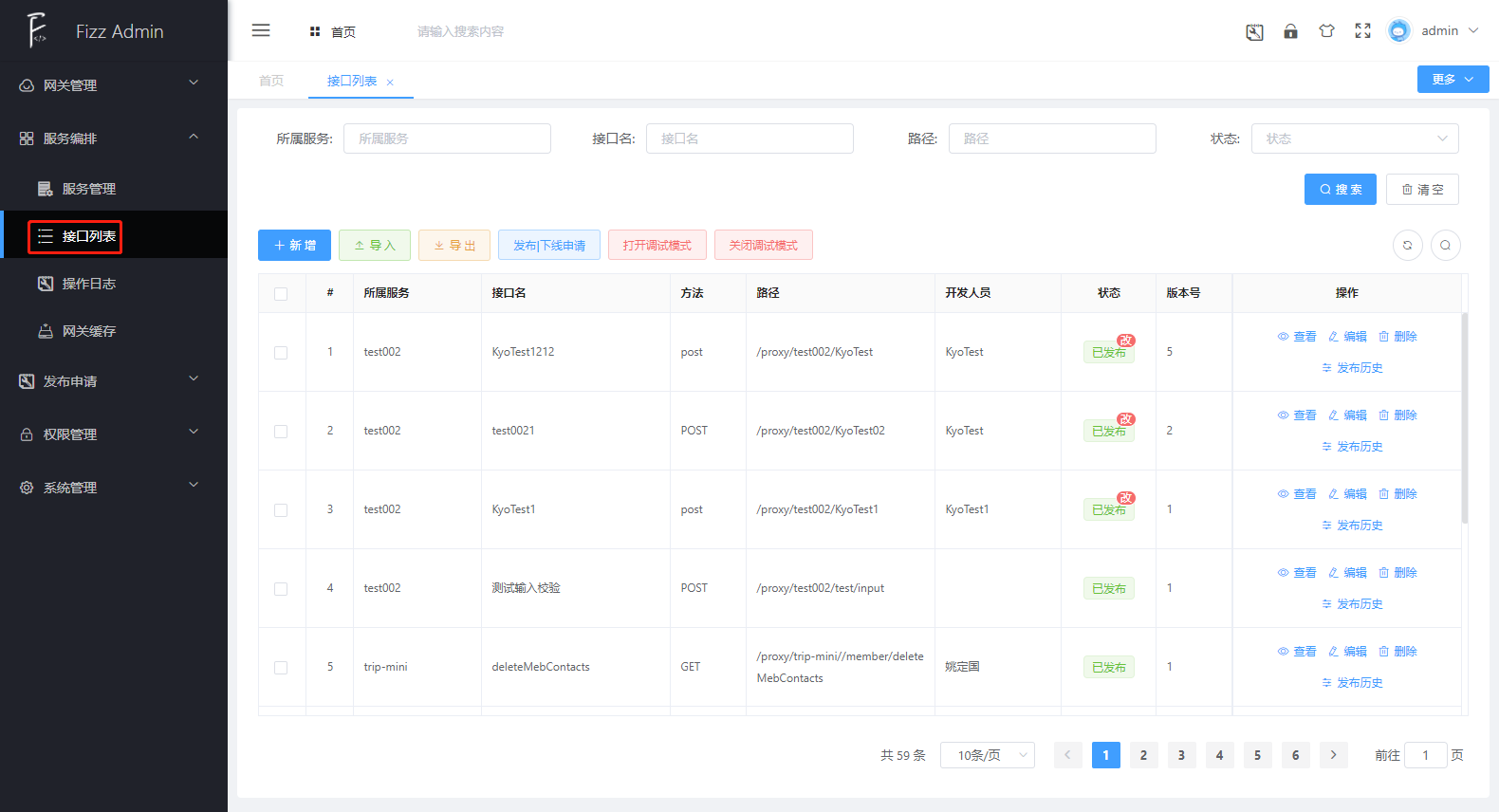
Task: Click the table's vertical scrollbar
Action: coord(1465,418)
